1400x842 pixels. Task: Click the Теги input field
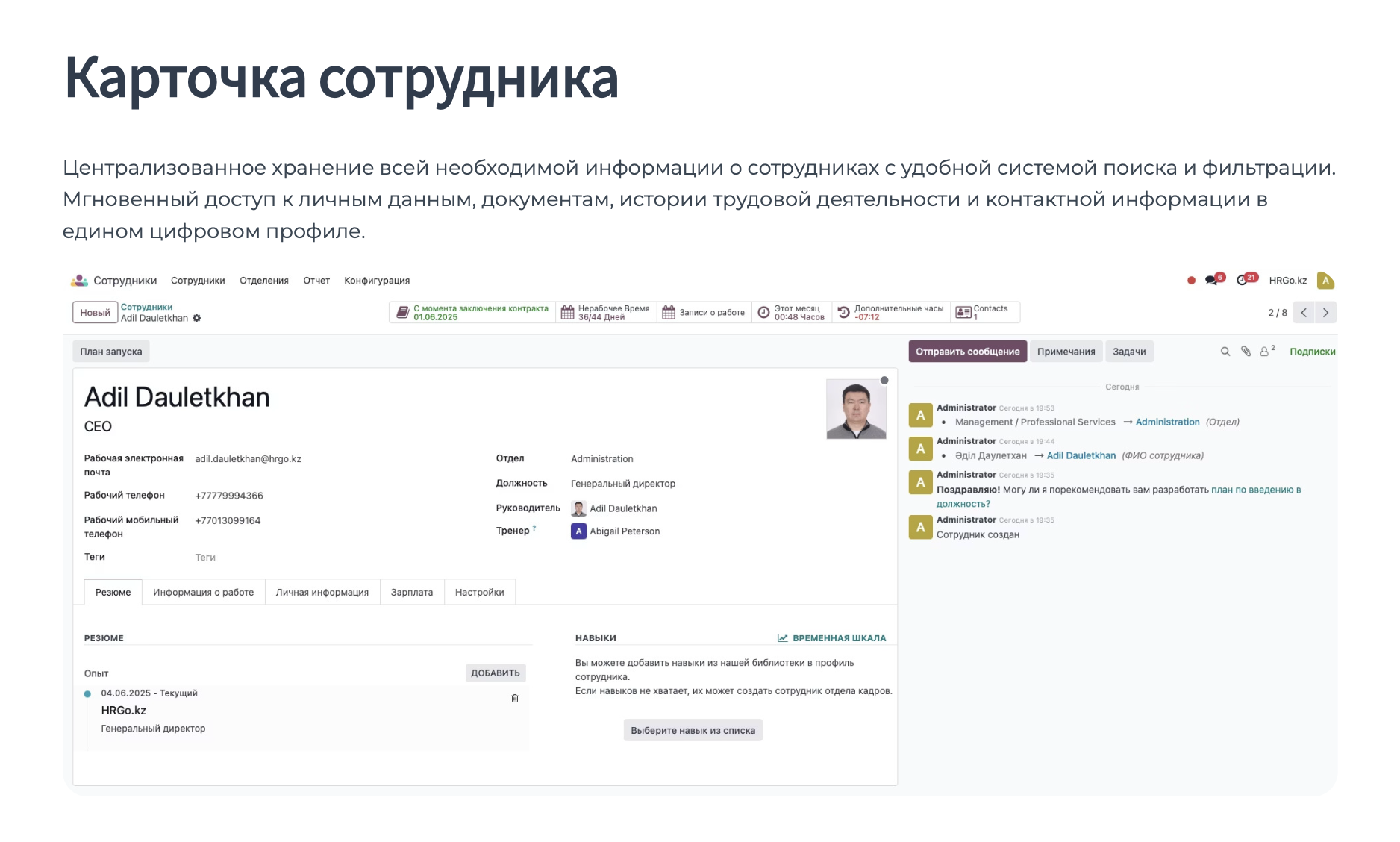[299, 558]
